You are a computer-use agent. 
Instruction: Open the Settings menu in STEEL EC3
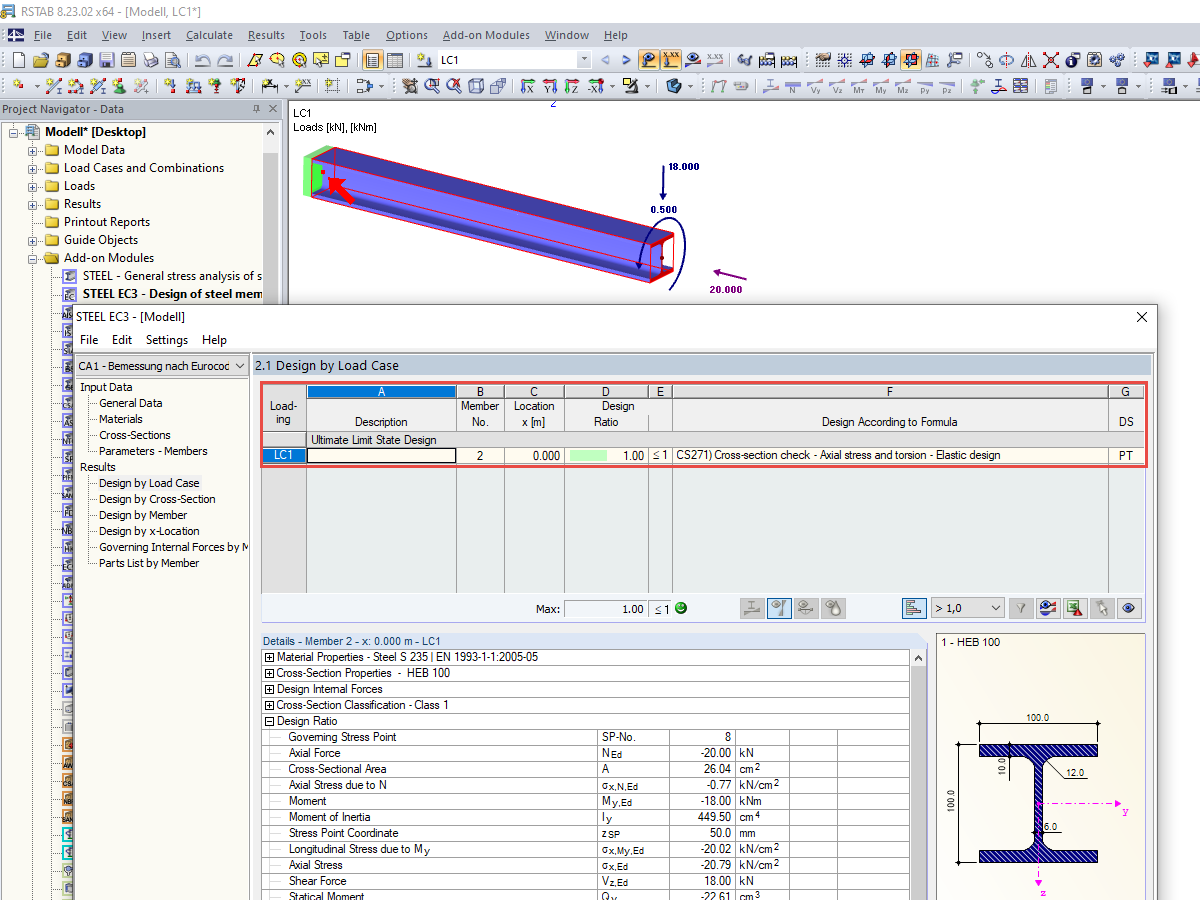166,339
